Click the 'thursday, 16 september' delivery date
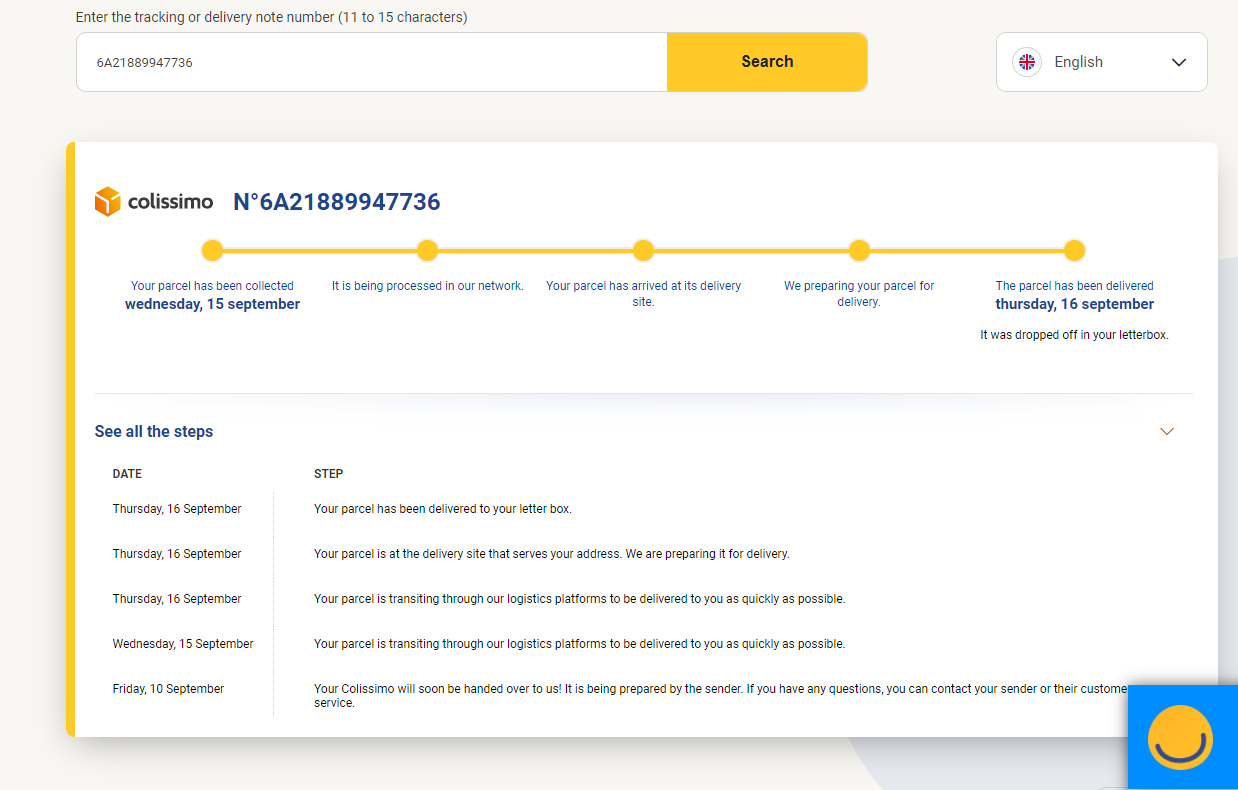Screen dimensions: 1238x790 pyautogui.click(x=1074, y=304)
